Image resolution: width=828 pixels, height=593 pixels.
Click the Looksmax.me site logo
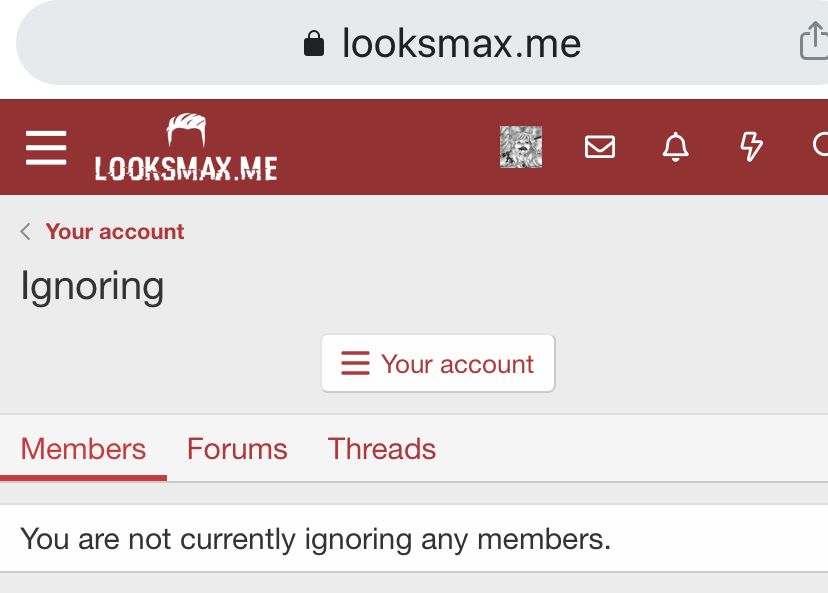coord(186,147)
